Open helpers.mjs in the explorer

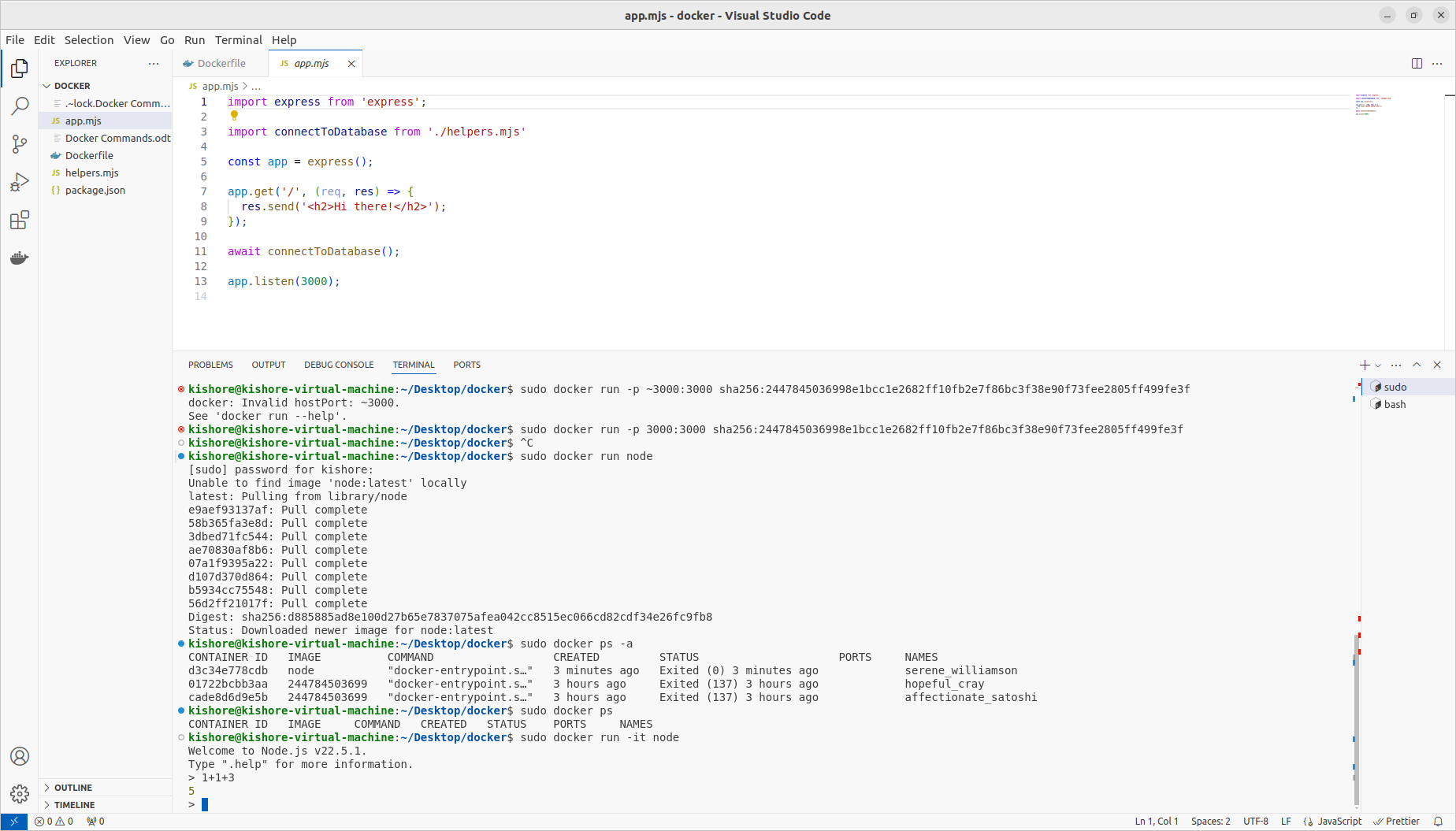point(91,173)
